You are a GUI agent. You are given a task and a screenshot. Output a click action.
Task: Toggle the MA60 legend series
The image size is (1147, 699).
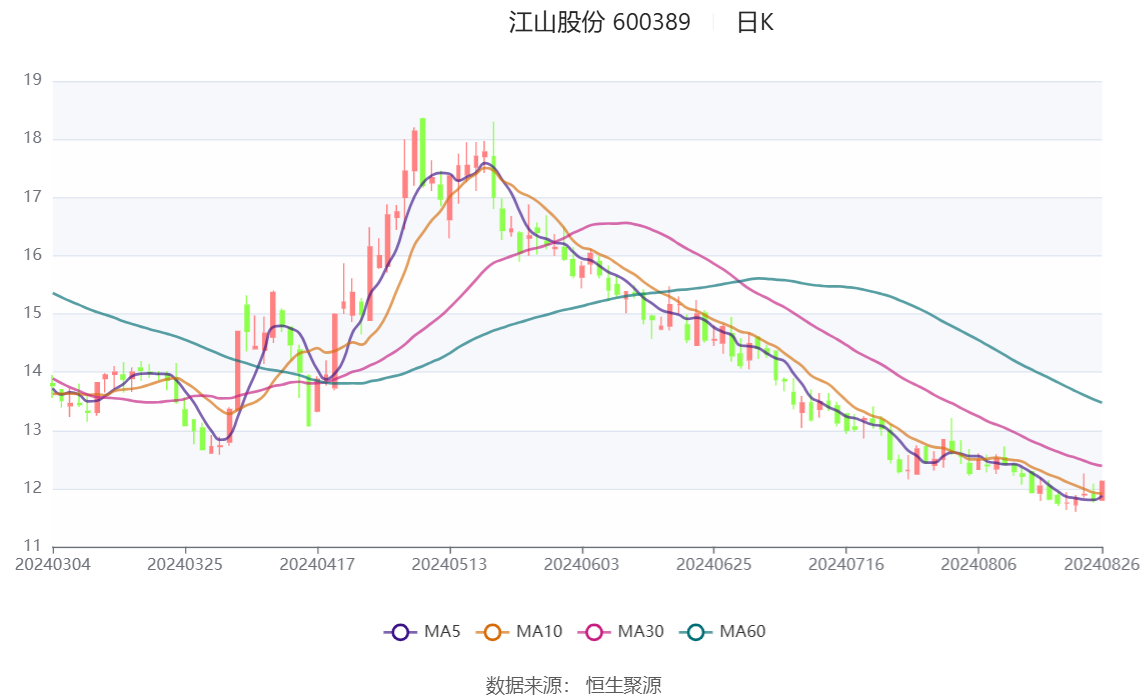pyautogui.click(x=723, y=632)
